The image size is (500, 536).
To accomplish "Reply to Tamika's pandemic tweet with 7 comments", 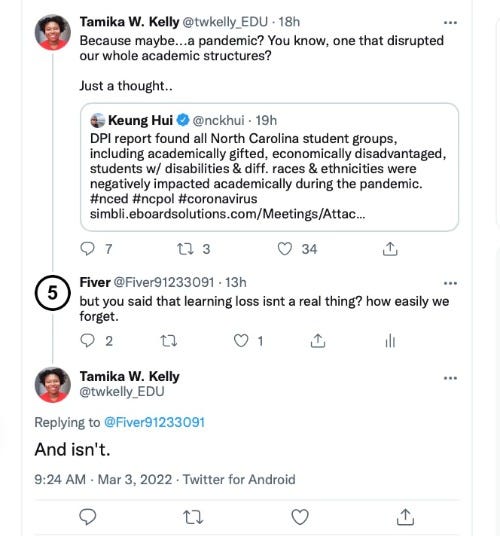I will pyautogui.click(x=87, y=249).
